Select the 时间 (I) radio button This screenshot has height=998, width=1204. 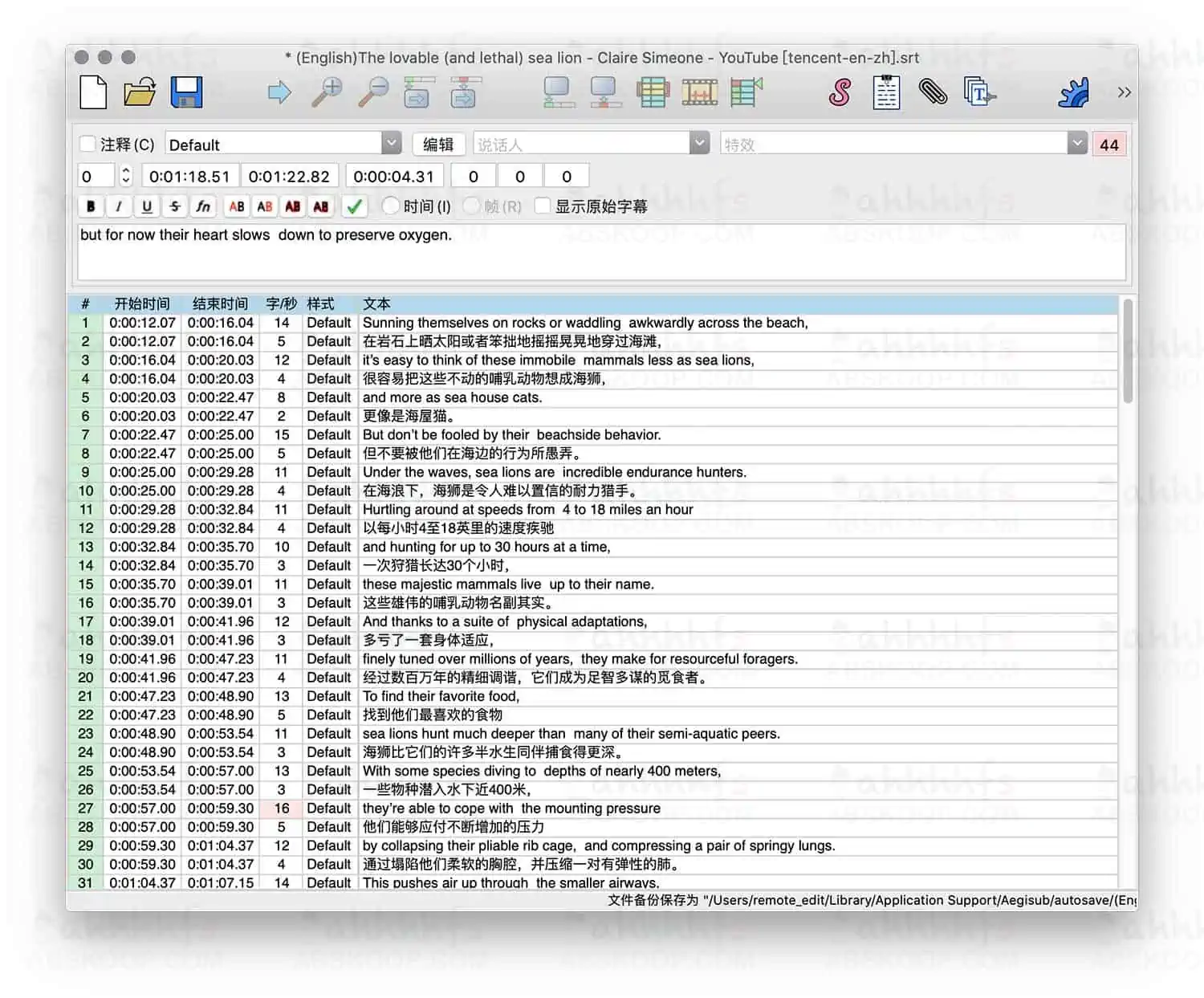pos(391,206)
